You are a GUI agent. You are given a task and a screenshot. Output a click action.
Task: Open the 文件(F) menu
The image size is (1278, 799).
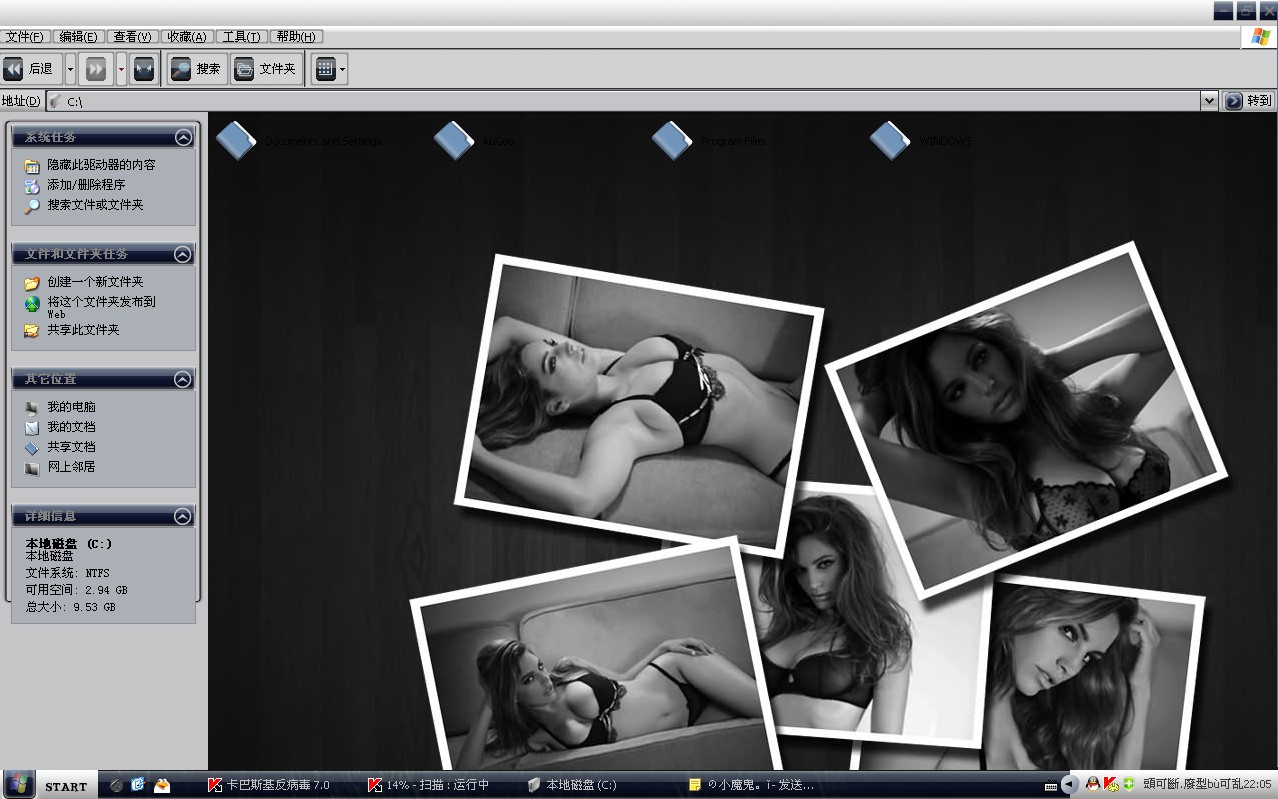point(24,37)
